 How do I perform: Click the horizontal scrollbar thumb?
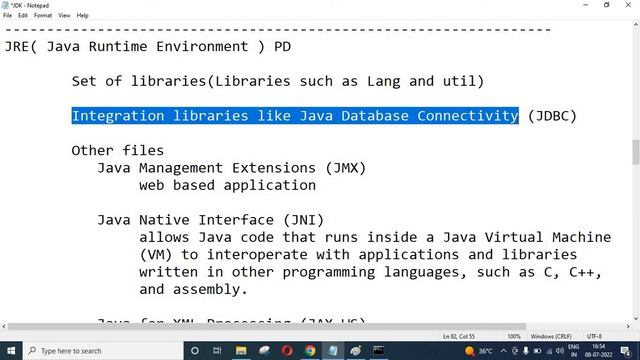pos(267,326)
